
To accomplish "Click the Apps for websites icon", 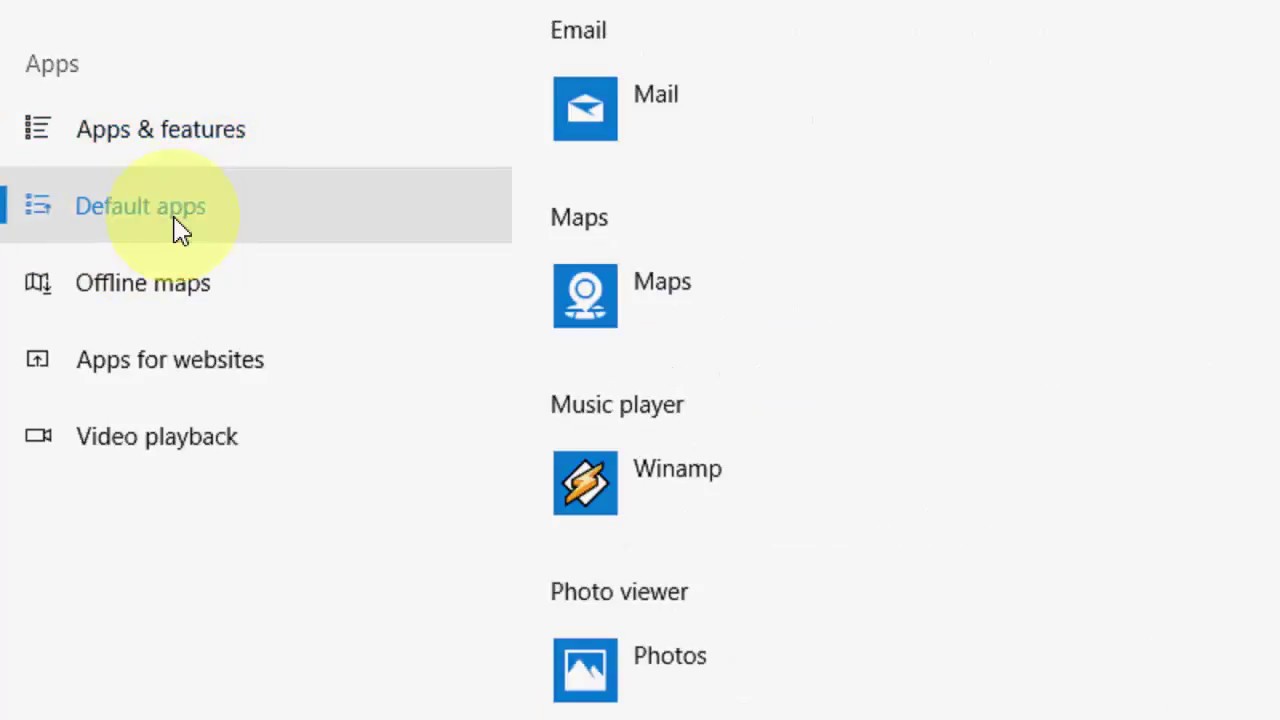I will click(38, 359).
